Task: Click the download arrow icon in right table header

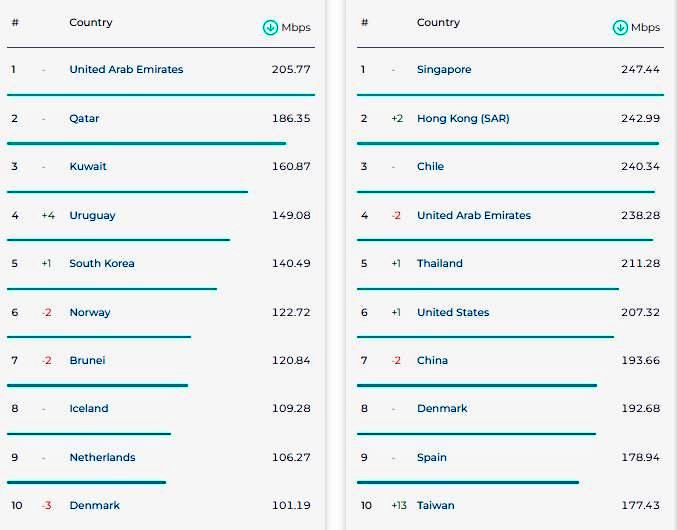Action: tap(620, 28)
